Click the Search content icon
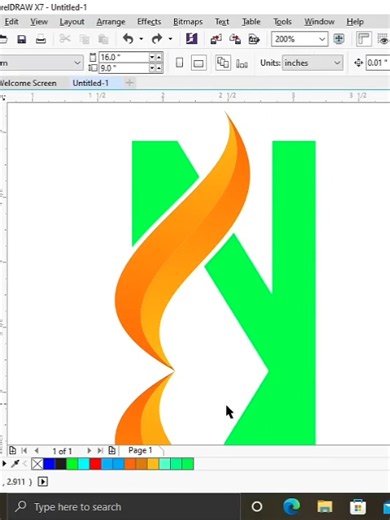 pos(192,39)
